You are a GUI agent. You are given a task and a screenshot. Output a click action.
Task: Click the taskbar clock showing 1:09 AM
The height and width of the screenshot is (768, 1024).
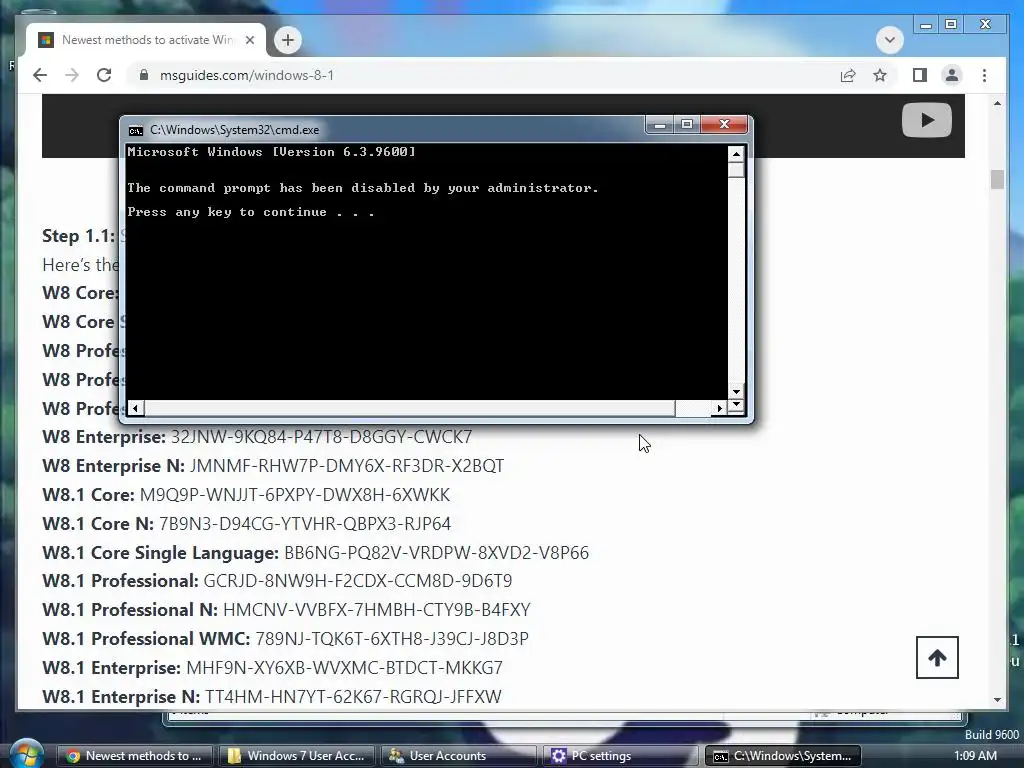tap(975, 756)
